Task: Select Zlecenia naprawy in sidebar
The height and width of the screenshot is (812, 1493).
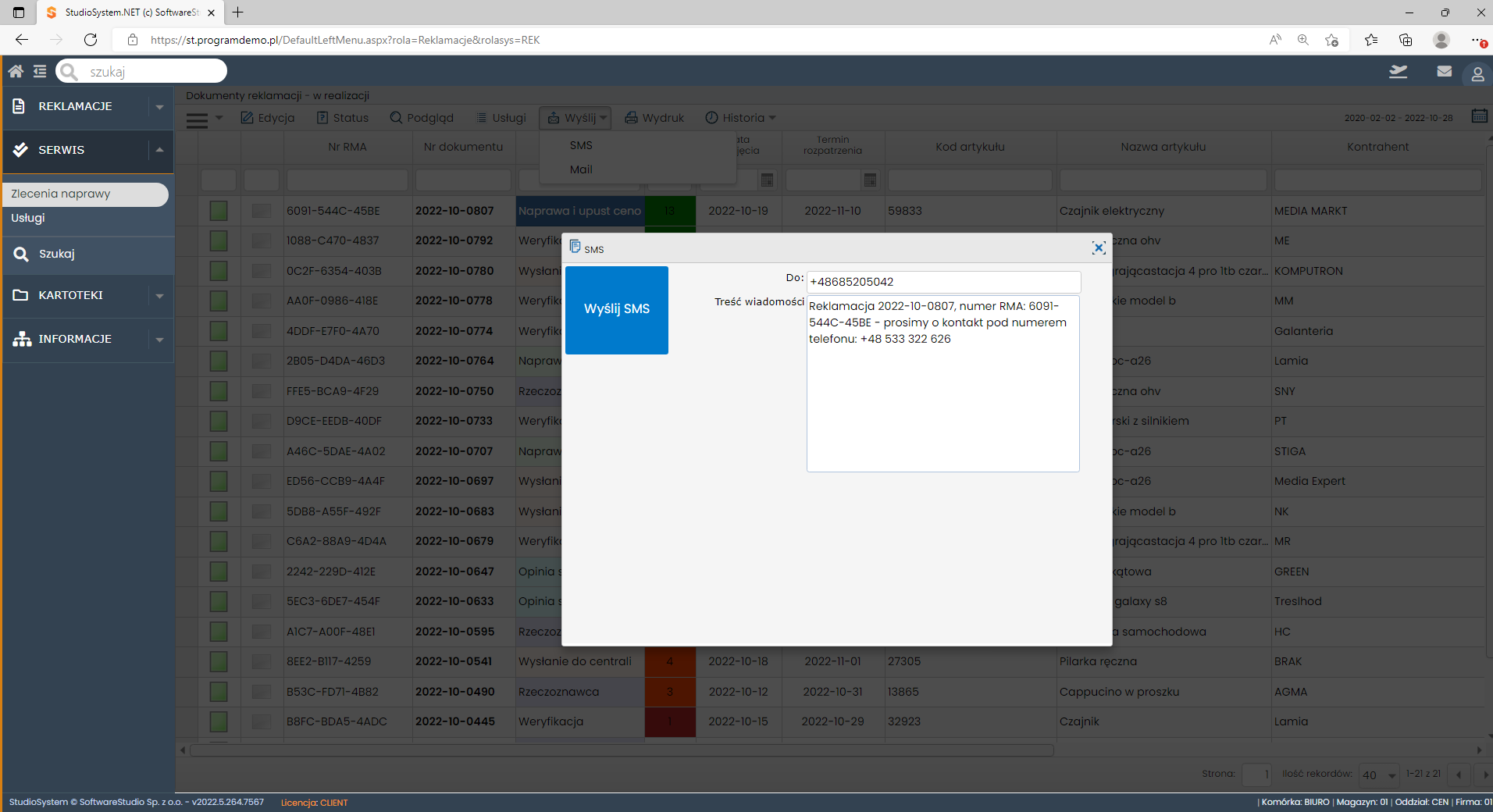Action: coord(85,194)
